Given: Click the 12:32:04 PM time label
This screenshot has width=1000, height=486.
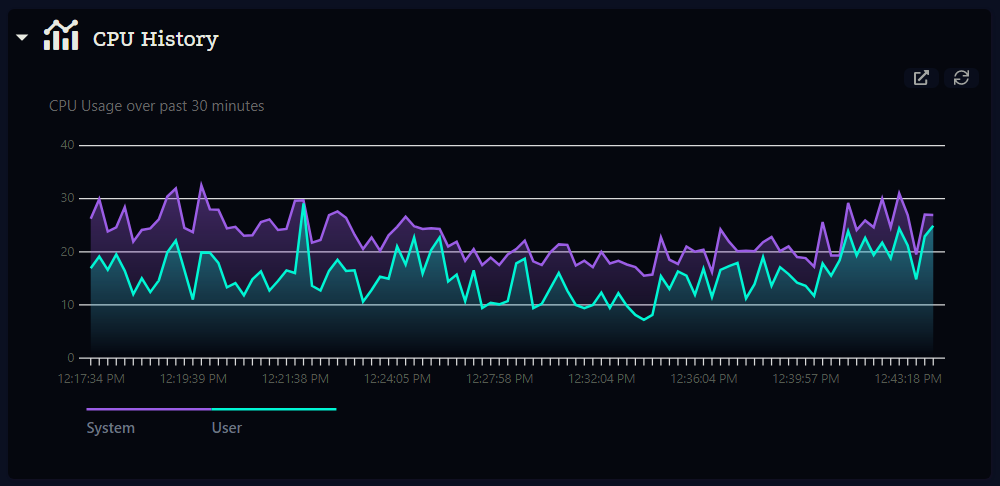Looking at the screenshot, I should coord(602,379).
